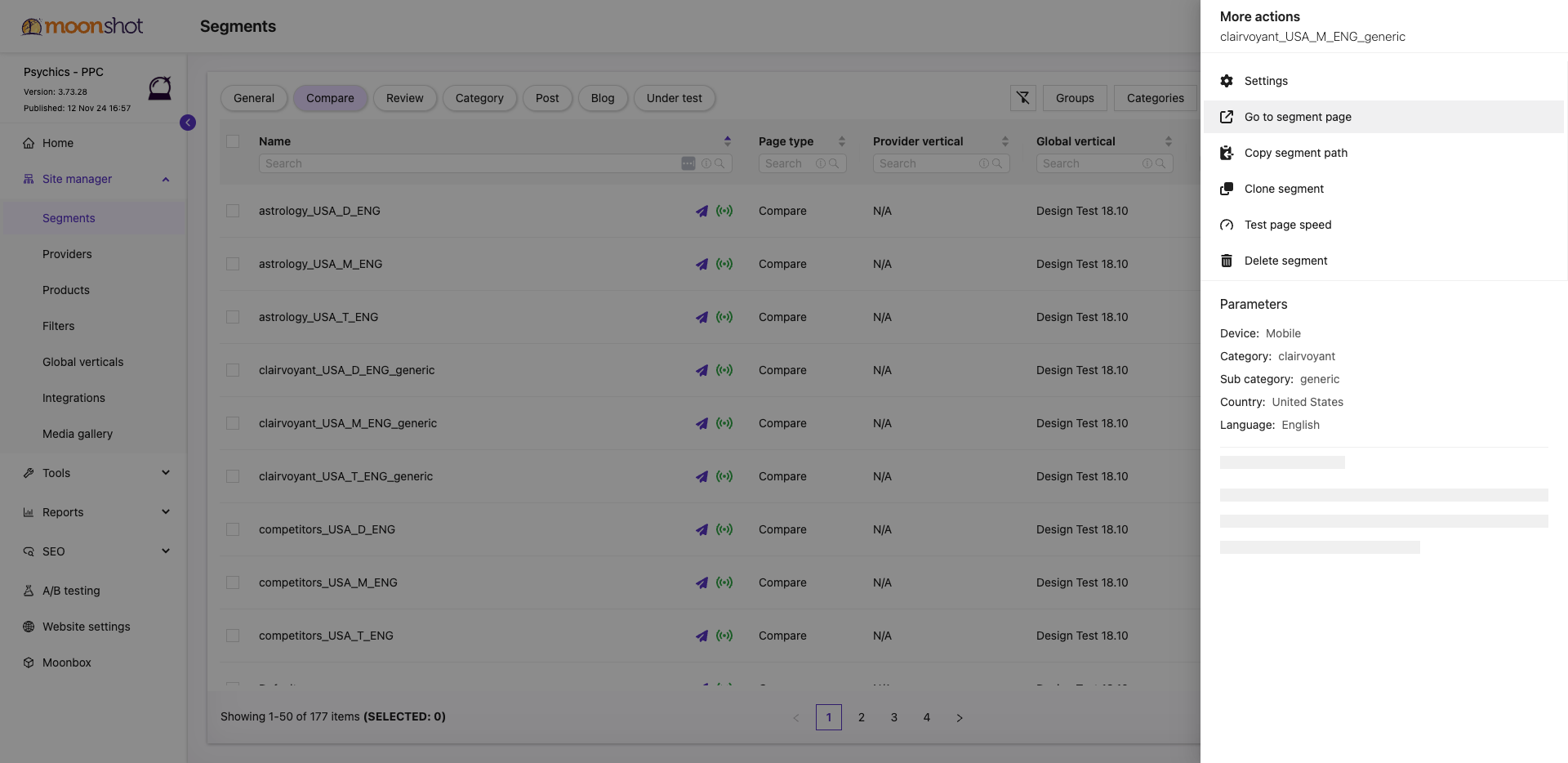Collapse the sidebar with the purple arrow button
The height and width of the screenshot is (763, 1568).
pyautogui.click(x=188, y=123)
